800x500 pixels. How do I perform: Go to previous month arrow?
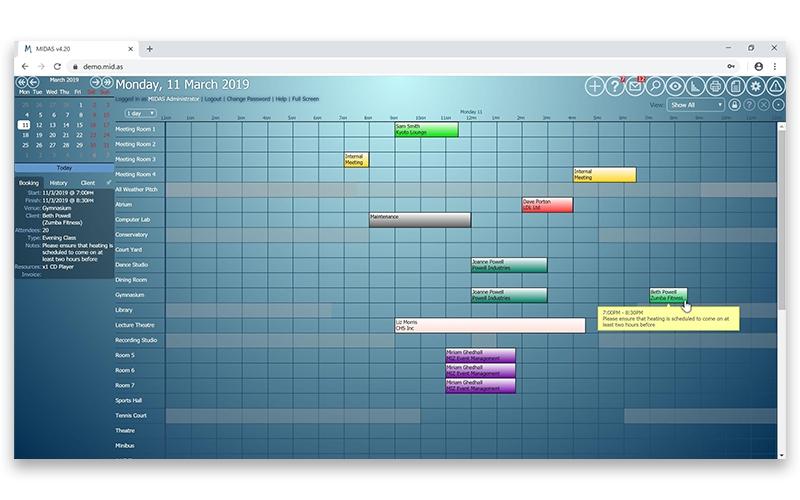click(34, 82)
